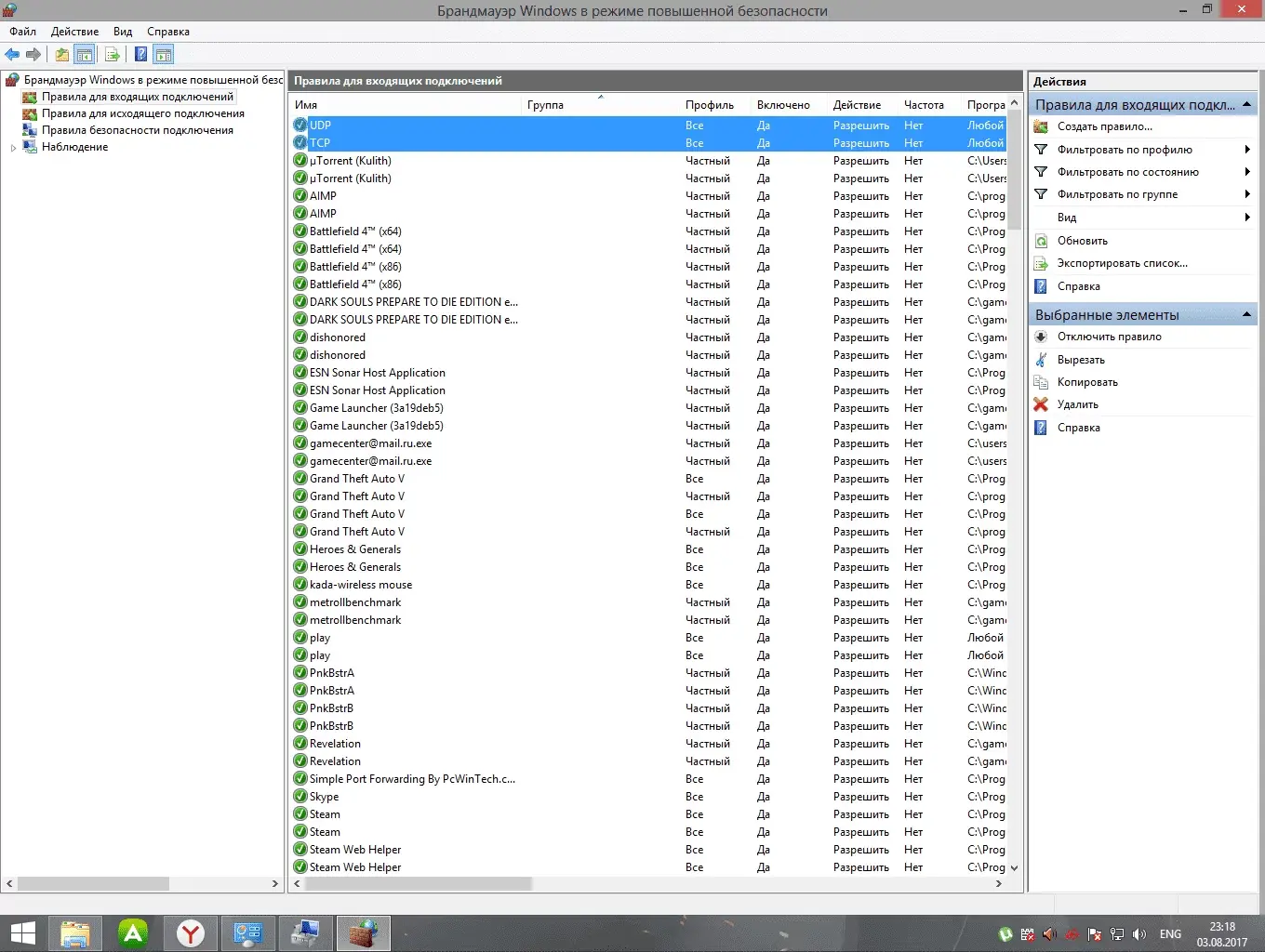Open the Фильтровать по профилю submenu arrow

coord(1246,150)
